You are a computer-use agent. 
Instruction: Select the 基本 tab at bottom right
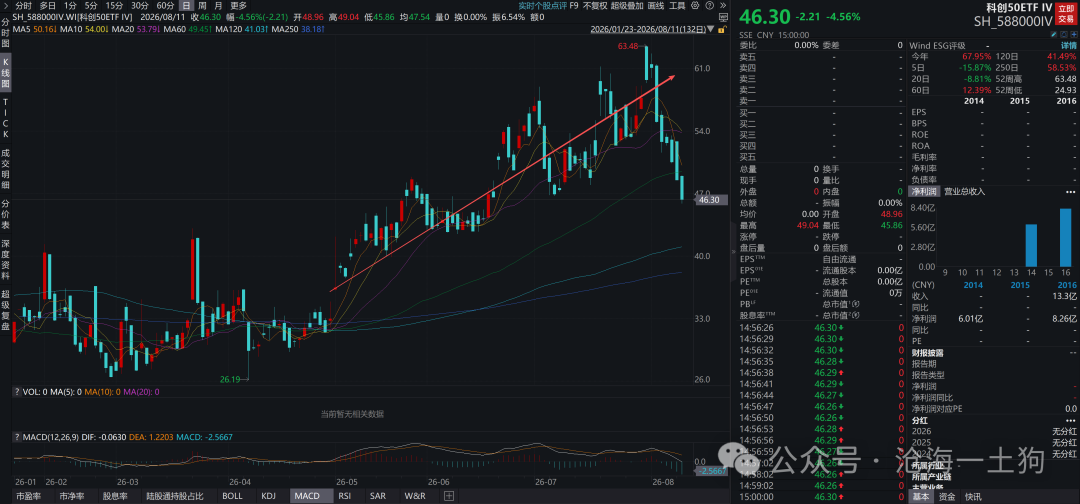coord(920,496)
